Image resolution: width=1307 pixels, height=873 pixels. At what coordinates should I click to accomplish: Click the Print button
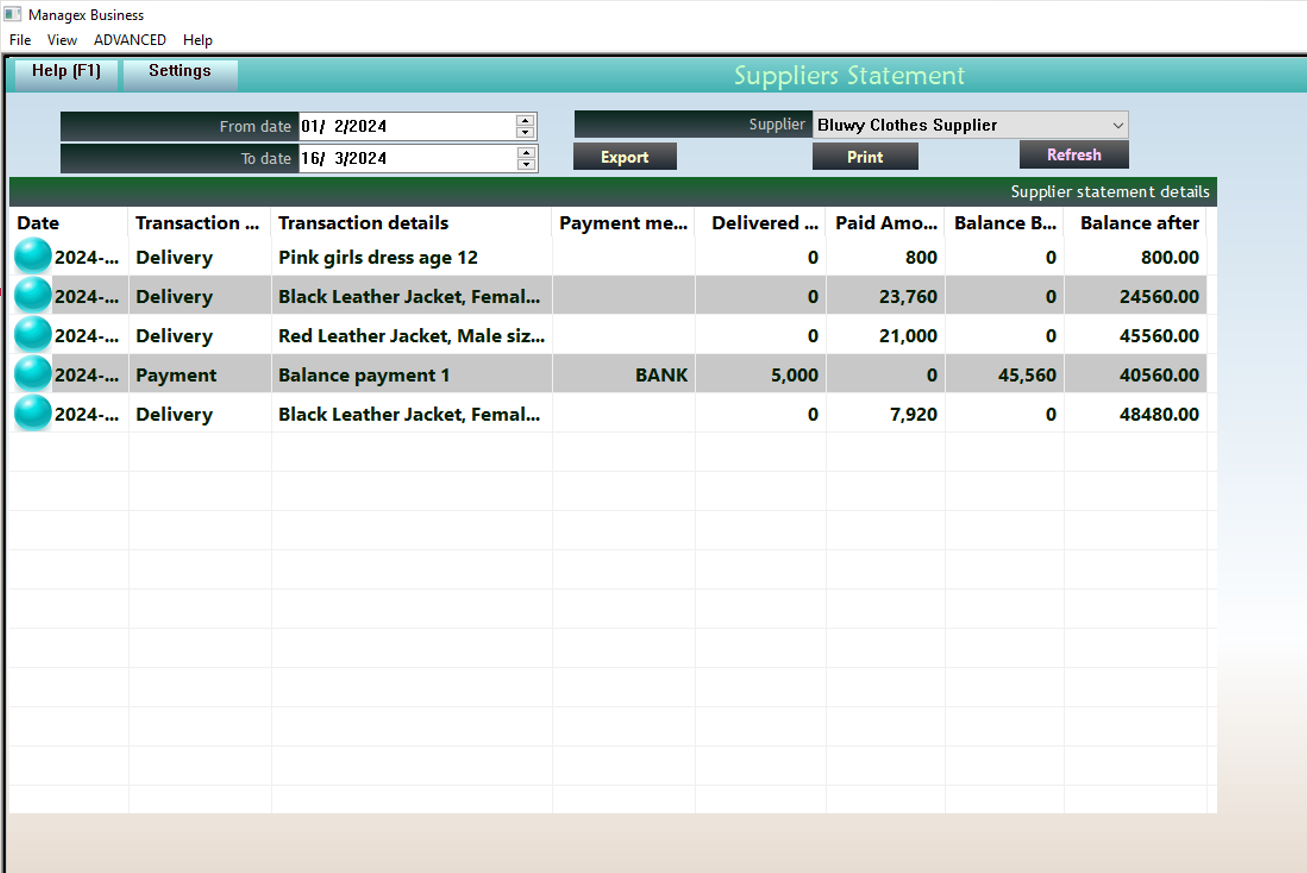(865, 157)
